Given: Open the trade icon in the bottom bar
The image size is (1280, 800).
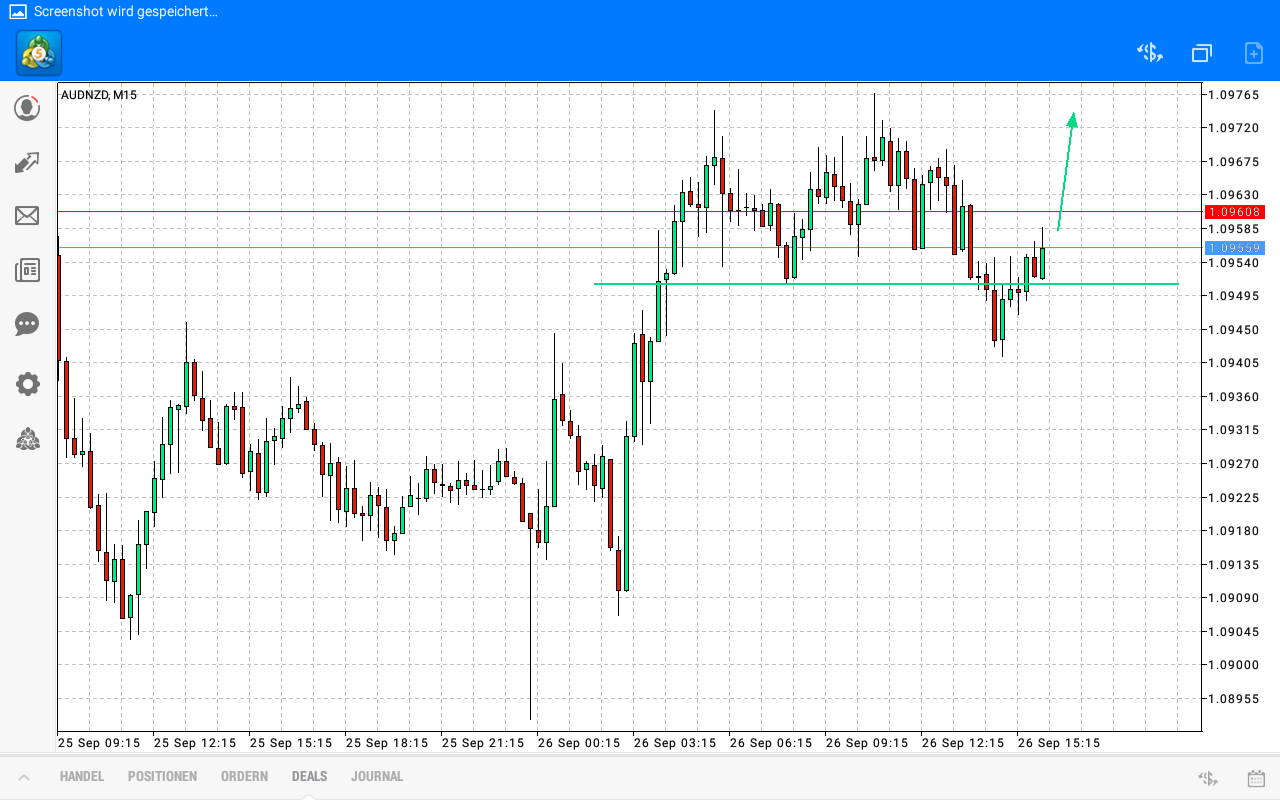Looking at the screenshot, I should tap(1207, 776).
